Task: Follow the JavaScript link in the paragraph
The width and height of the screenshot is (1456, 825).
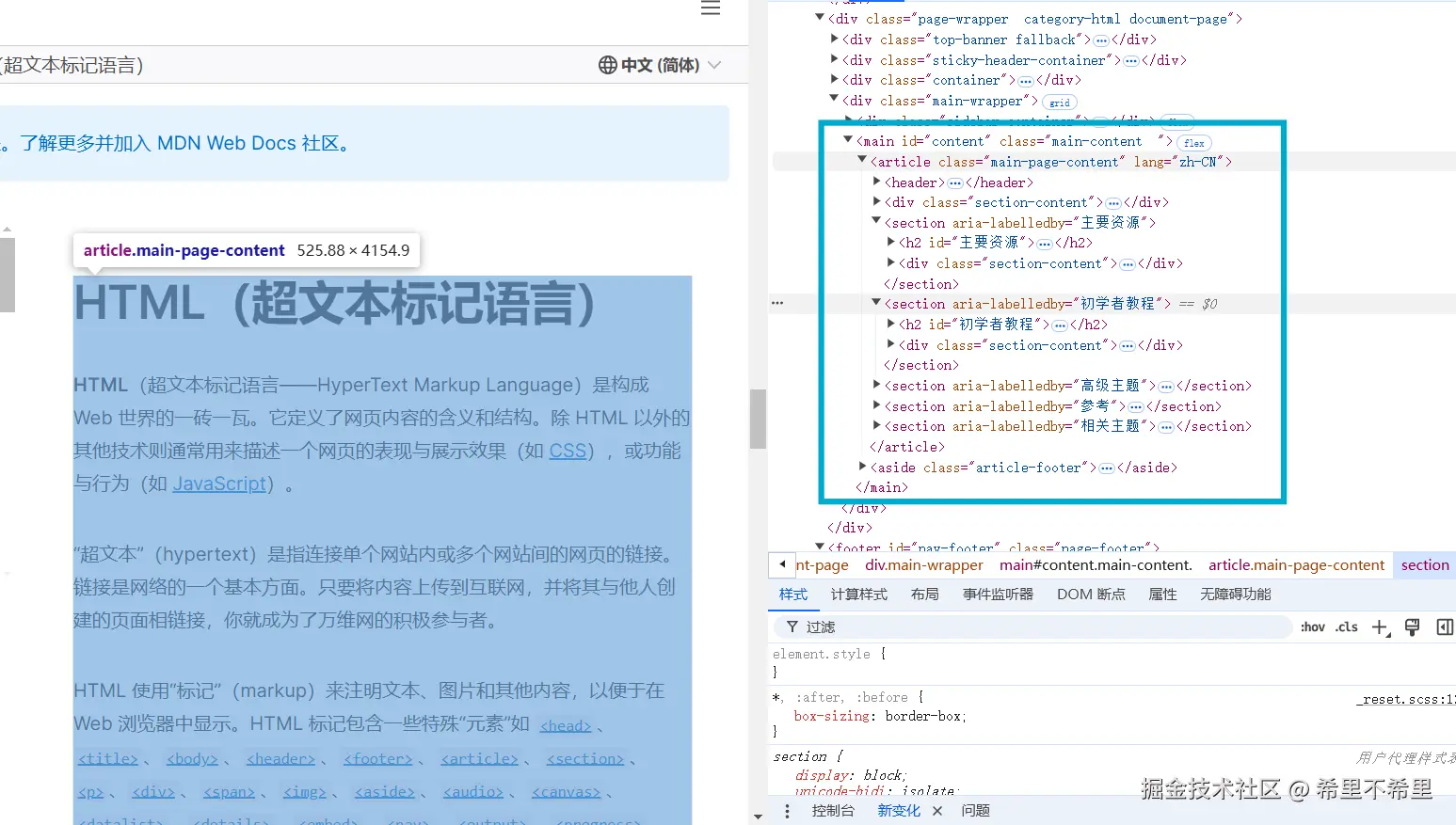Action: 219,484
